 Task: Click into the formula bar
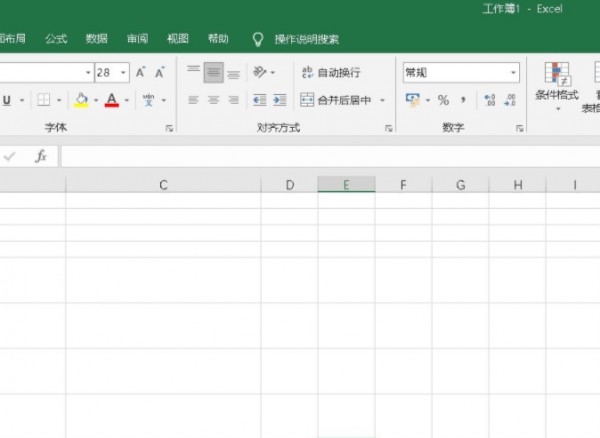330,156
